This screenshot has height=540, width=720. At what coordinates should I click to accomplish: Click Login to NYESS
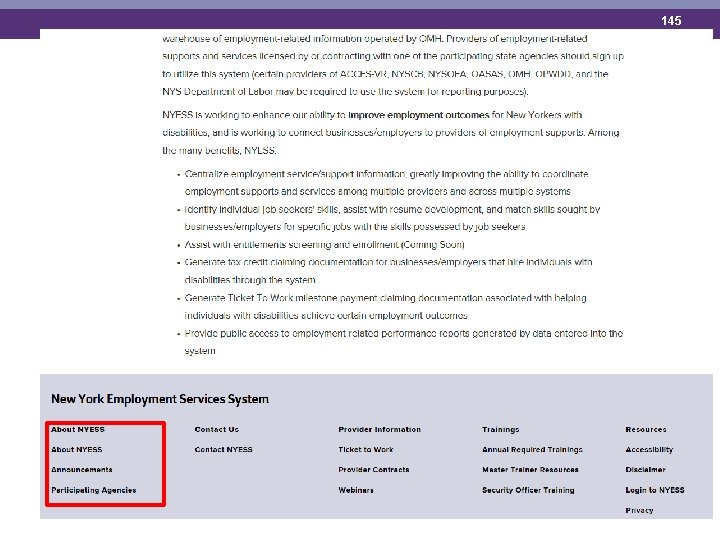point(655,490)
